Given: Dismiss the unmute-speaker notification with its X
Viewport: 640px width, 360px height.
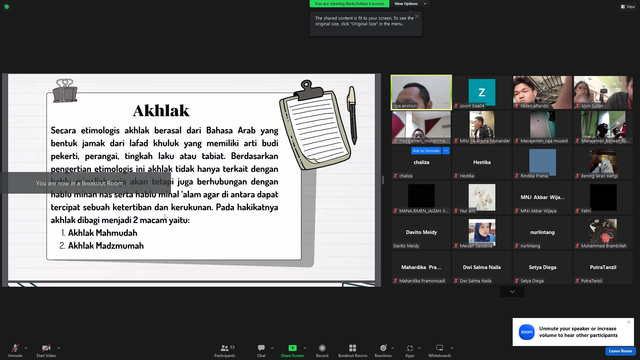Looking at the screenshot, I should [x=629, y=322].
